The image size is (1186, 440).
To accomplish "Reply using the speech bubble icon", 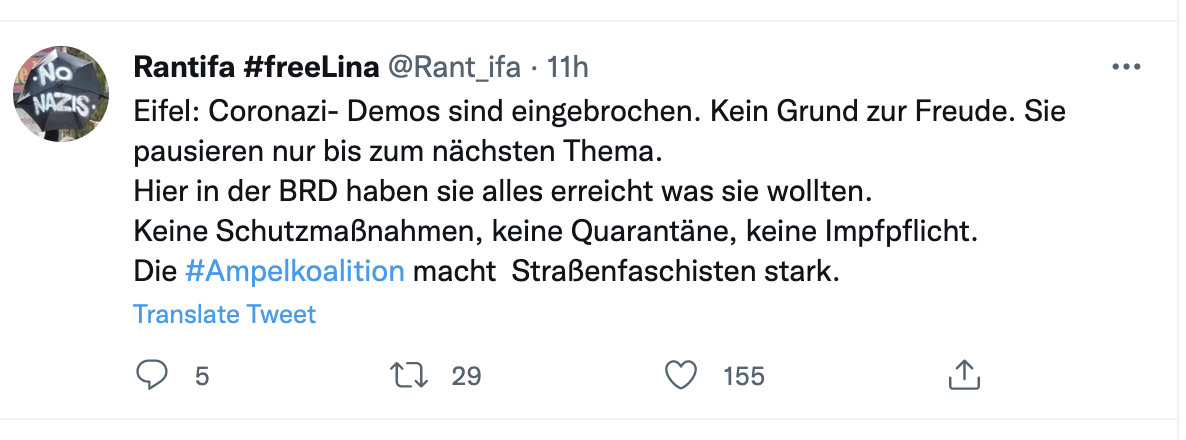I will click(x=151, y=375).
